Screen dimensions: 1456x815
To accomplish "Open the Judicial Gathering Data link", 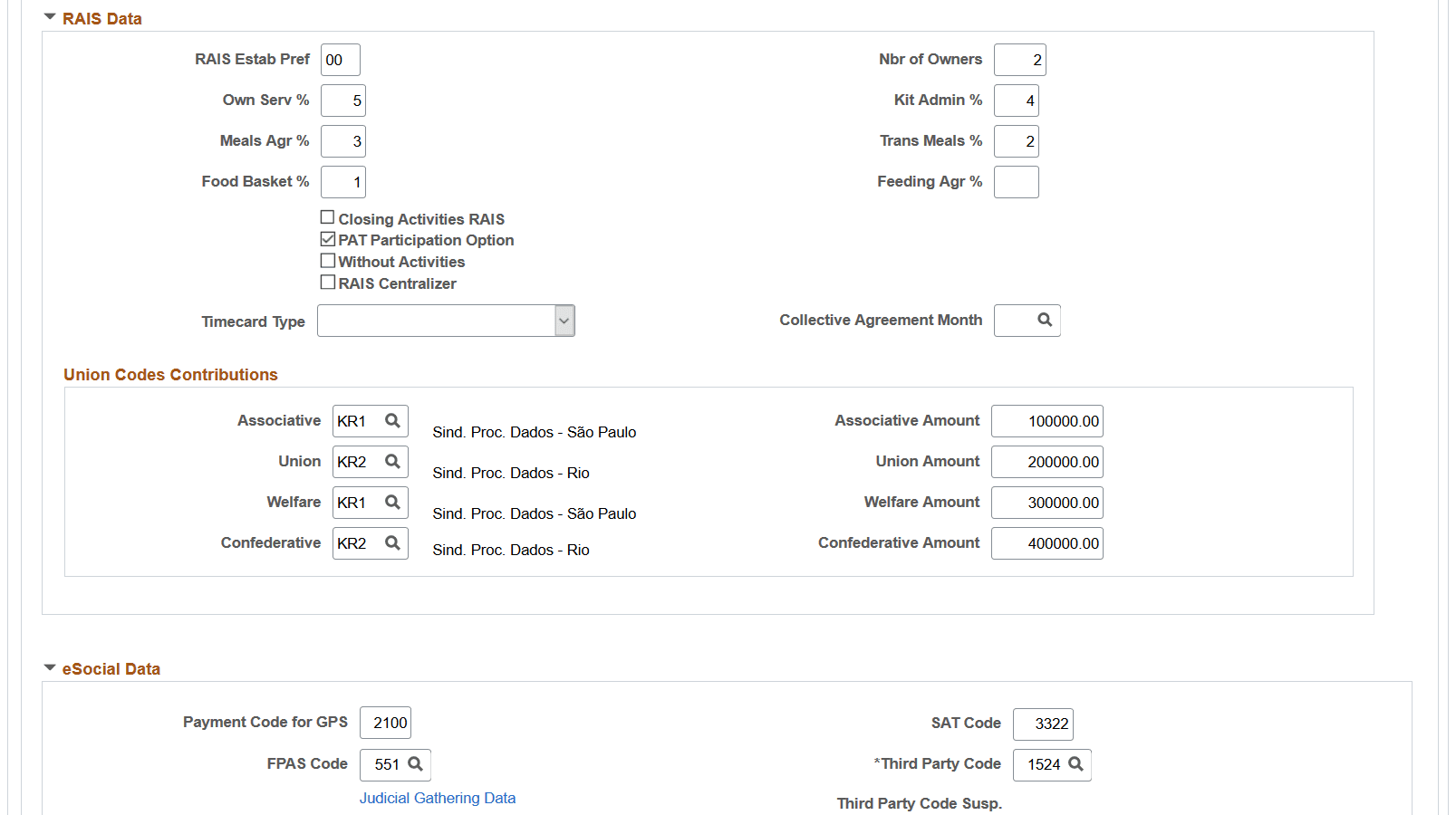I will [x=438, y=798].
